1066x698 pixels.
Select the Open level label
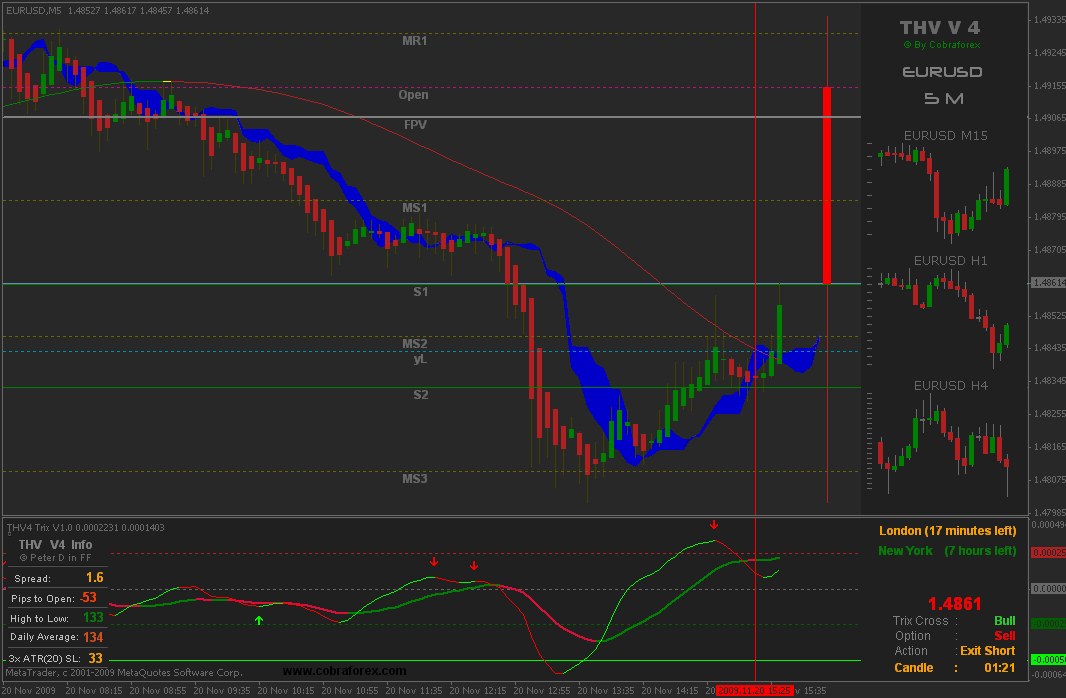coord(413,94)
